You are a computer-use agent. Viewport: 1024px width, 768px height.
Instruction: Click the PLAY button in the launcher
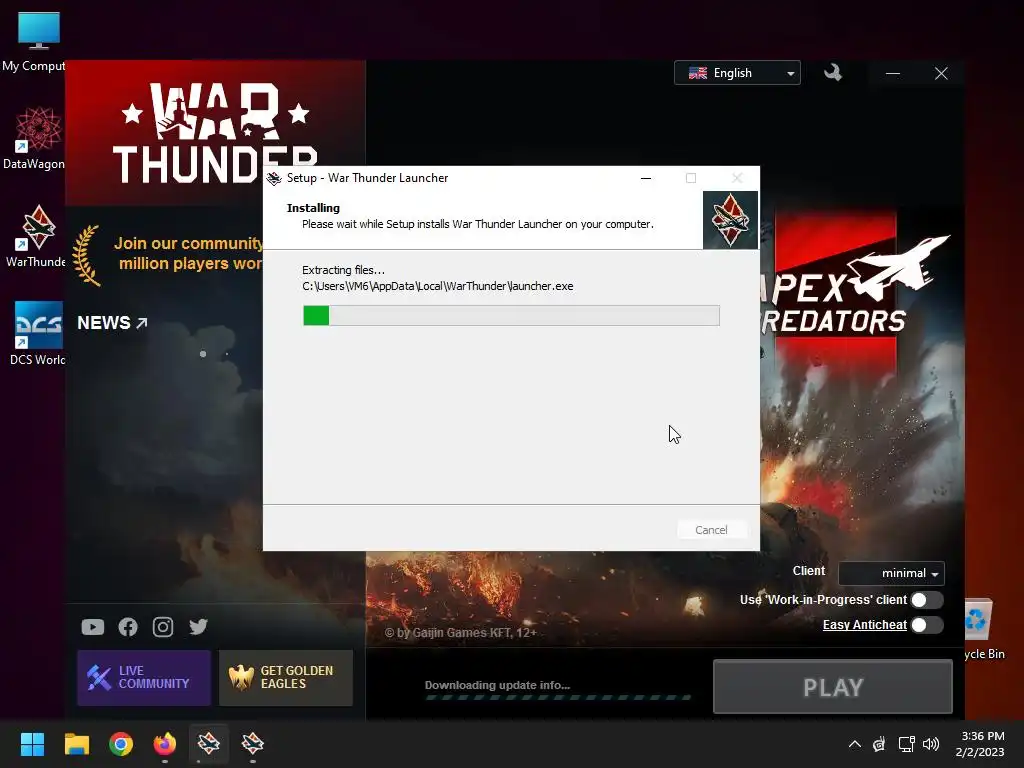833,687
